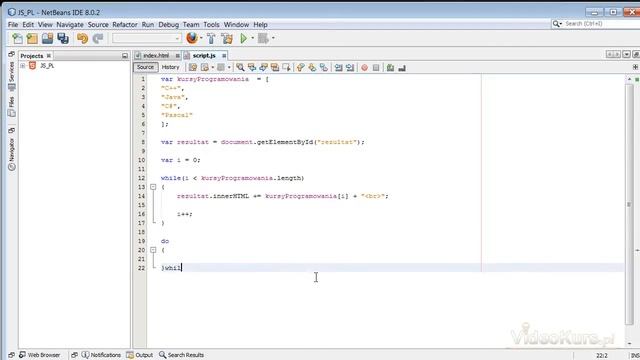Click the Build Project hammer icon

[x=211, y=38]
